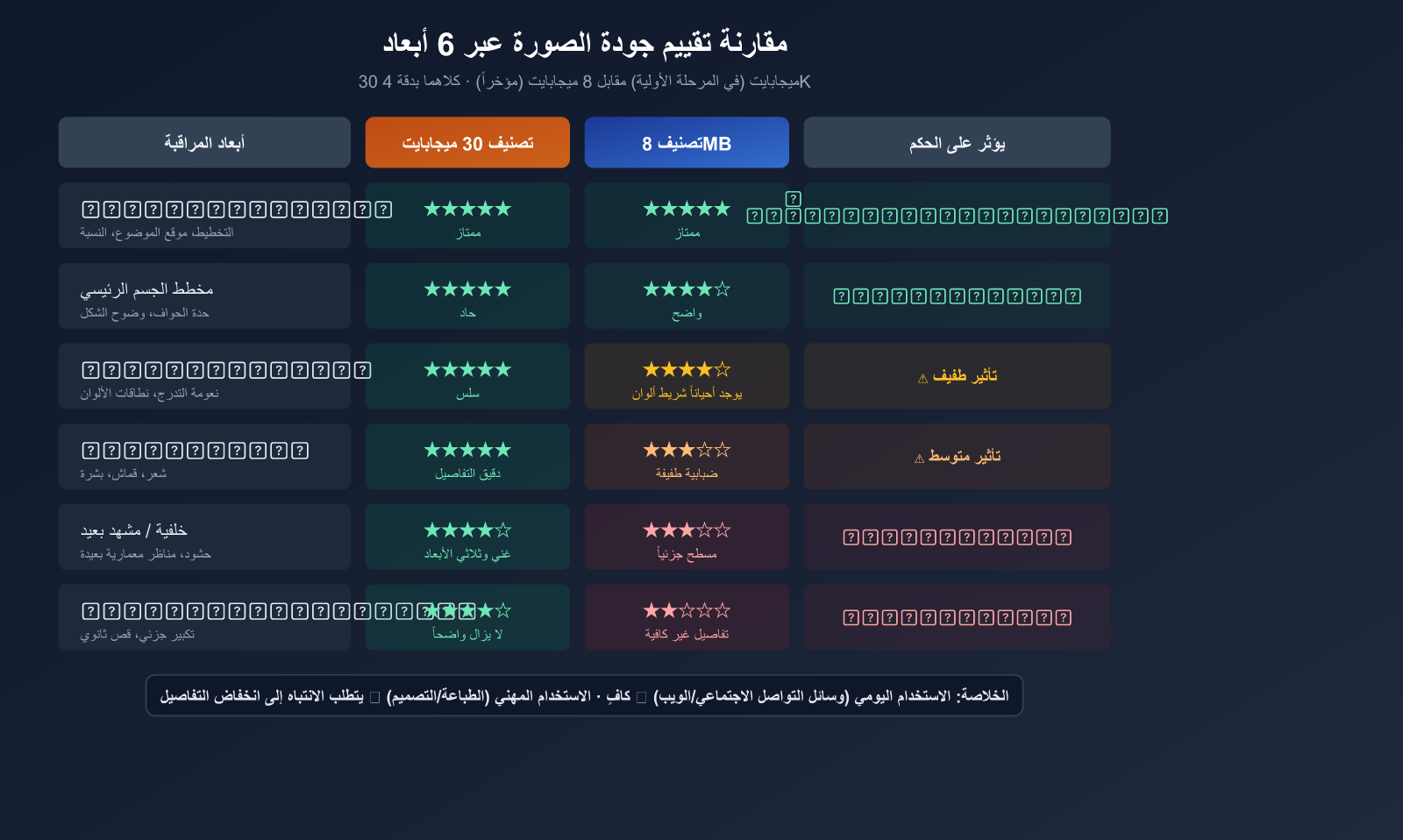1403x840 pixels.
Task: Click the stars above غني وثلاثي الأبعاد
Action: 467,530
